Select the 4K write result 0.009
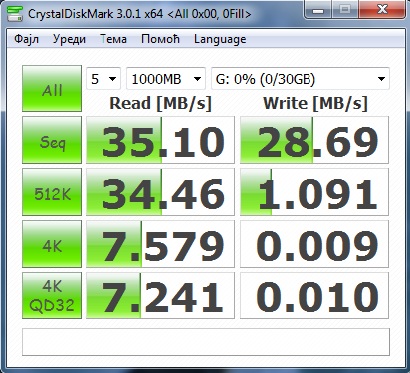Image resolution: width=410 pixels, height=373 pixels. tap(314, 244)
